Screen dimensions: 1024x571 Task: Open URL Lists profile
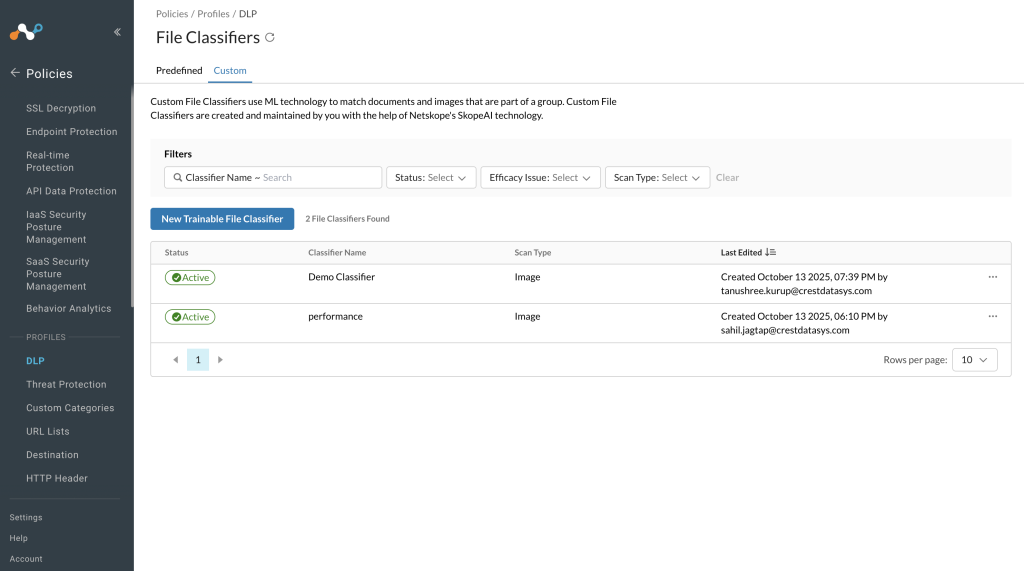48,432
